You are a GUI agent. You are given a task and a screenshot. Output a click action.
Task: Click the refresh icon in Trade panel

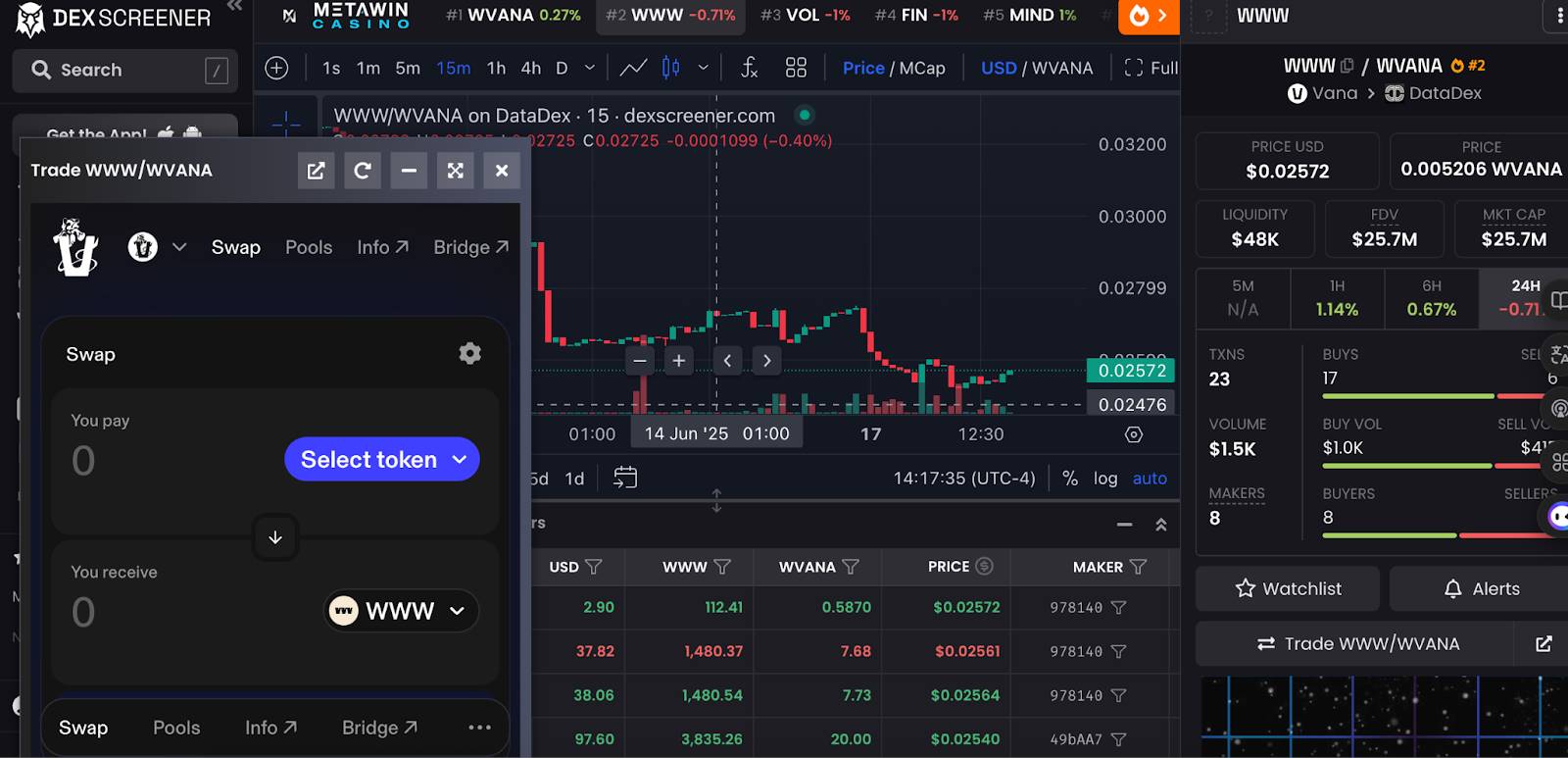click(362, 171)
